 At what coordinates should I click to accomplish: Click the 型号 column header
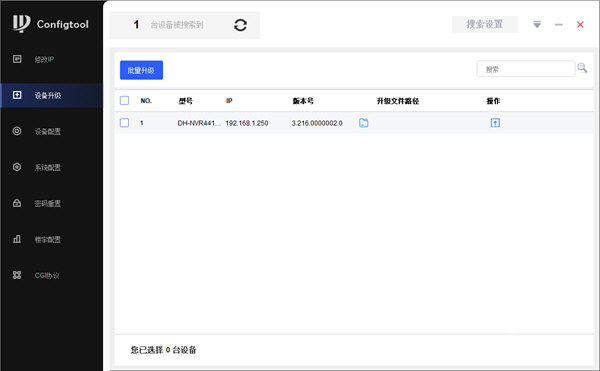pos(186,101)
